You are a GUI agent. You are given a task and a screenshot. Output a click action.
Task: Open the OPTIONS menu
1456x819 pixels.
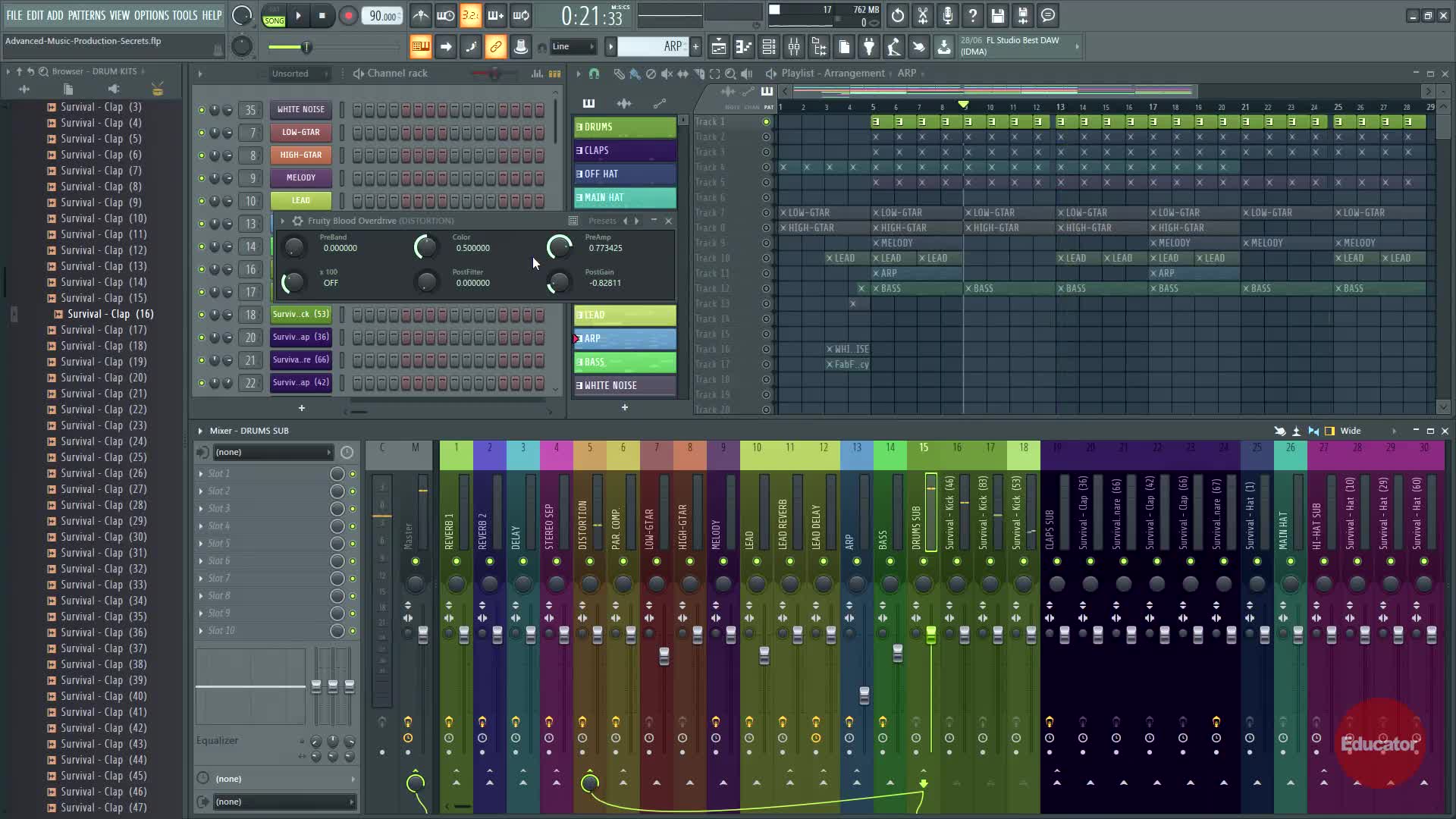tap(151, 15)
